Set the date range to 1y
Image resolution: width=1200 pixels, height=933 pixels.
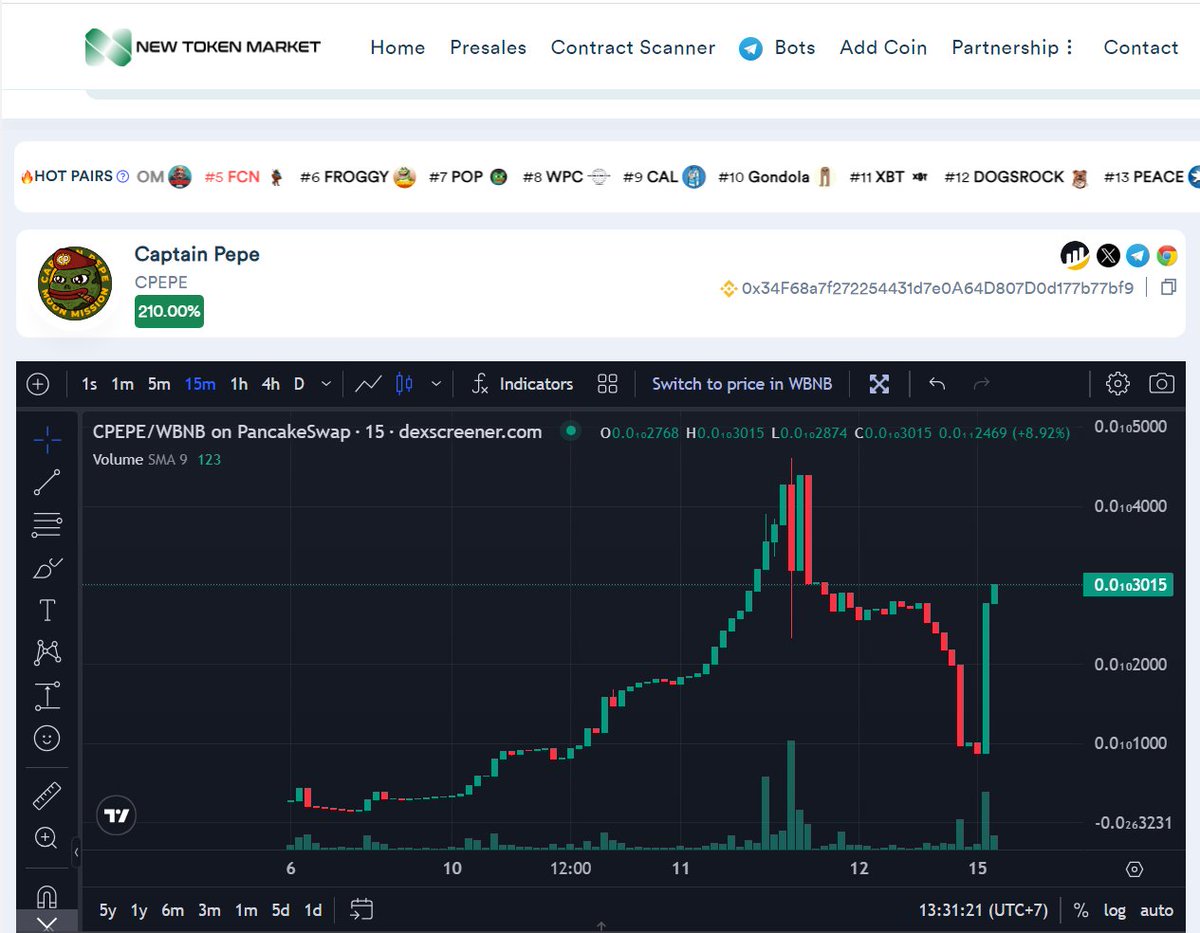pyautogui.click(x=139, y=910)
